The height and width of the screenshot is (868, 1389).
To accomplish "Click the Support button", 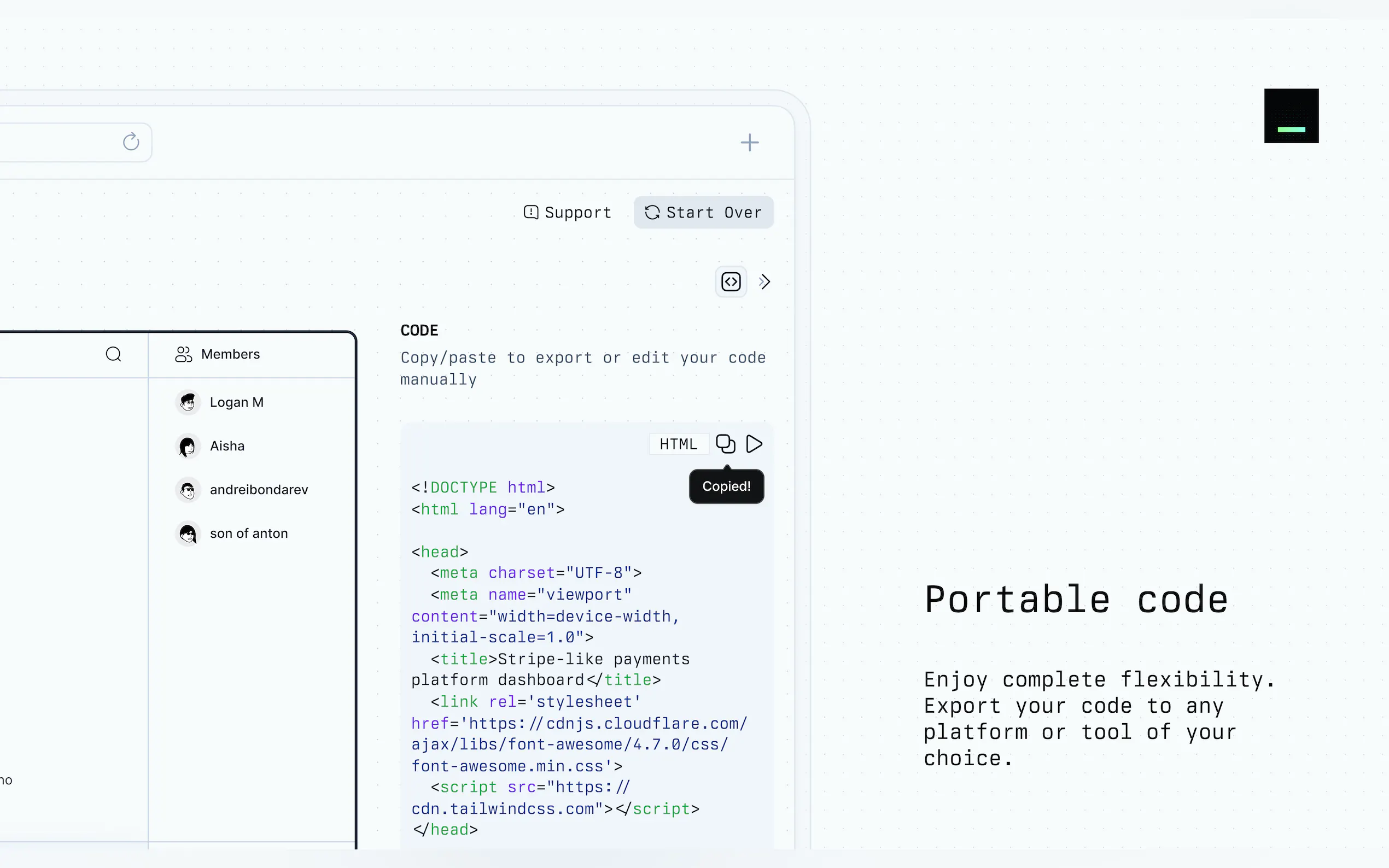I will (567, 213).
